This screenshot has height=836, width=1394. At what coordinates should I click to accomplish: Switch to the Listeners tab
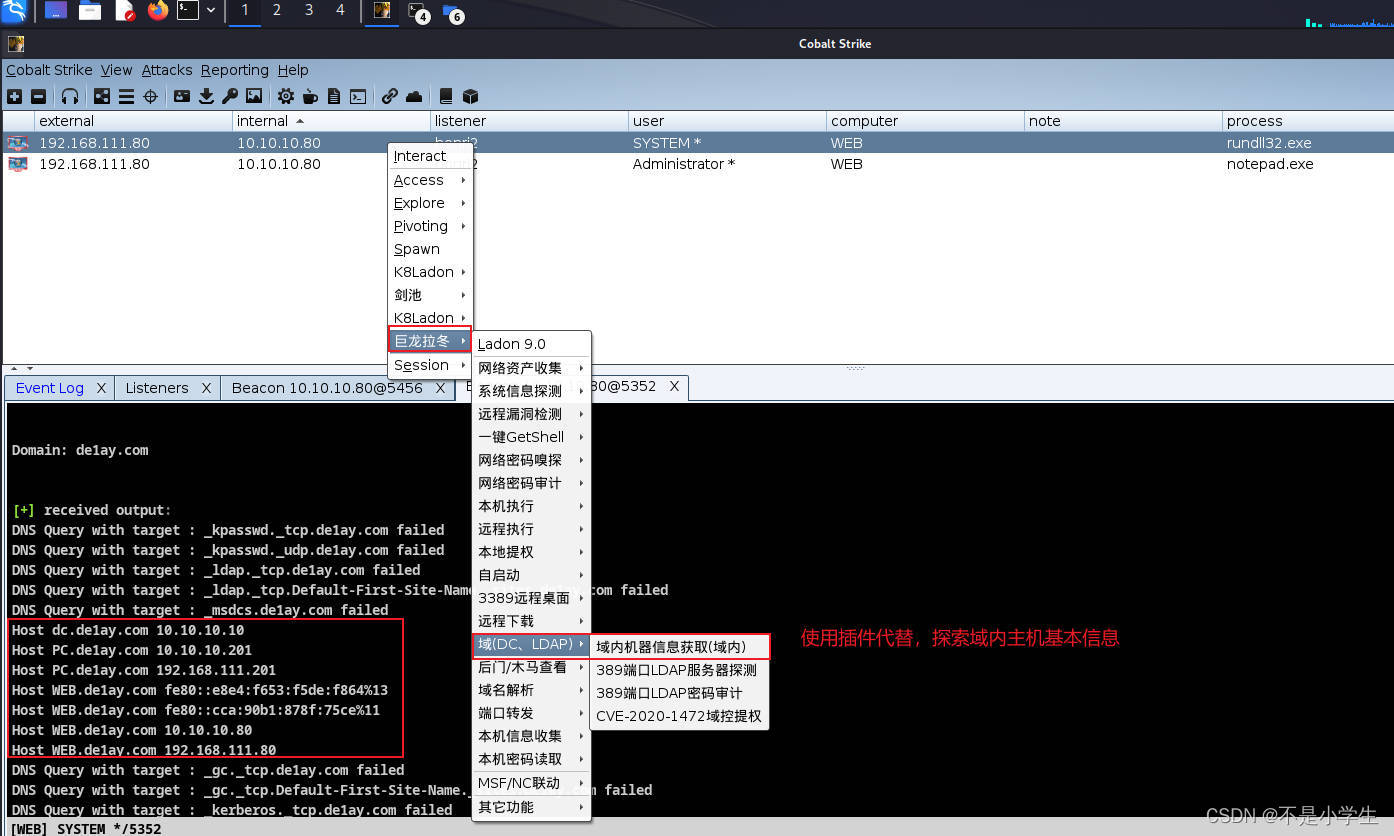157,388
